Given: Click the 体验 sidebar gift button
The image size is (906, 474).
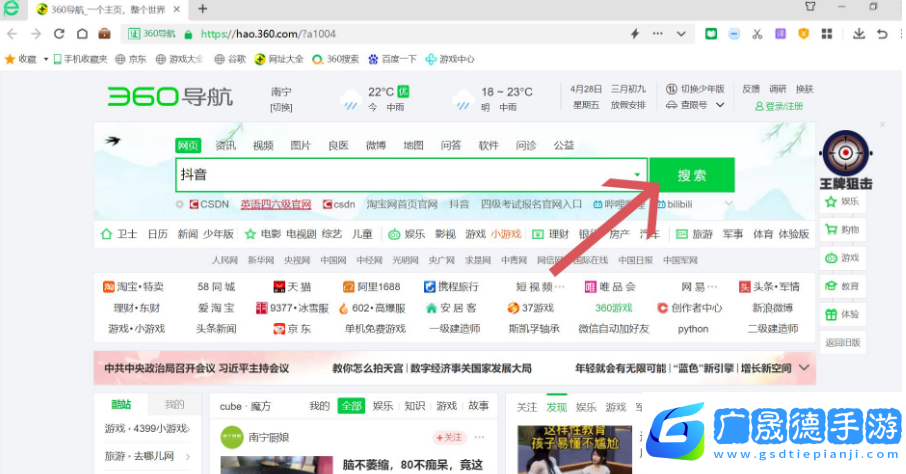Looking at the screenshot, I should click(842, 314).
